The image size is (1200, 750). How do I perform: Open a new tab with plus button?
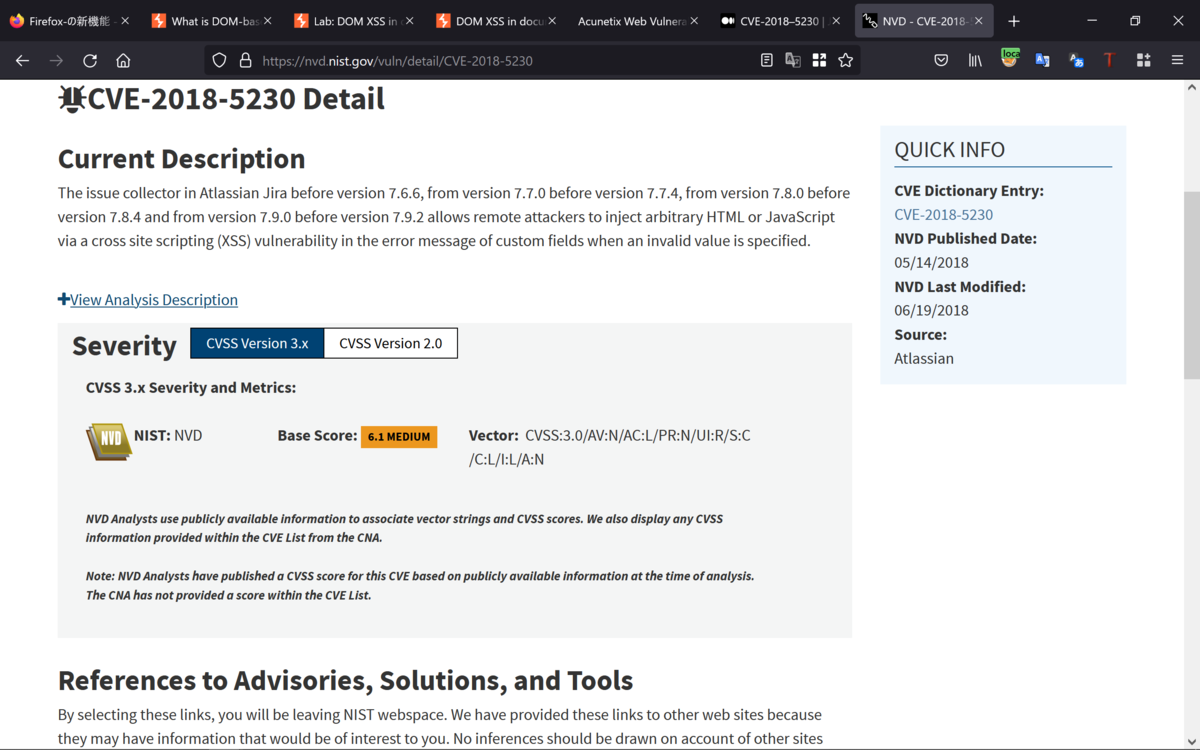tap(1014, 21)
